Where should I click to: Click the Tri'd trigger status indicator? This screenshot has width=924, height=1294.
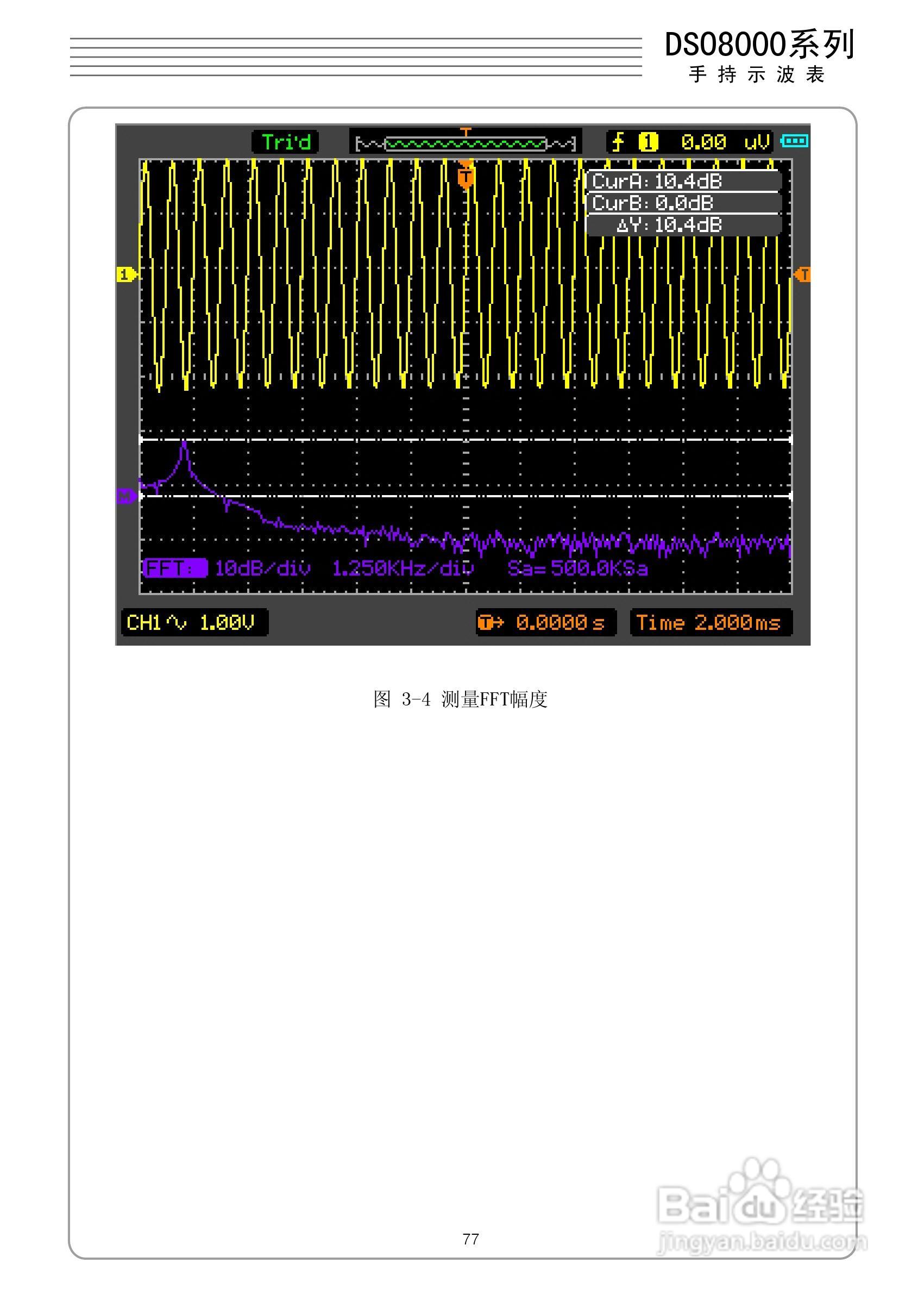pyautogui.click(x=286, y=142)
